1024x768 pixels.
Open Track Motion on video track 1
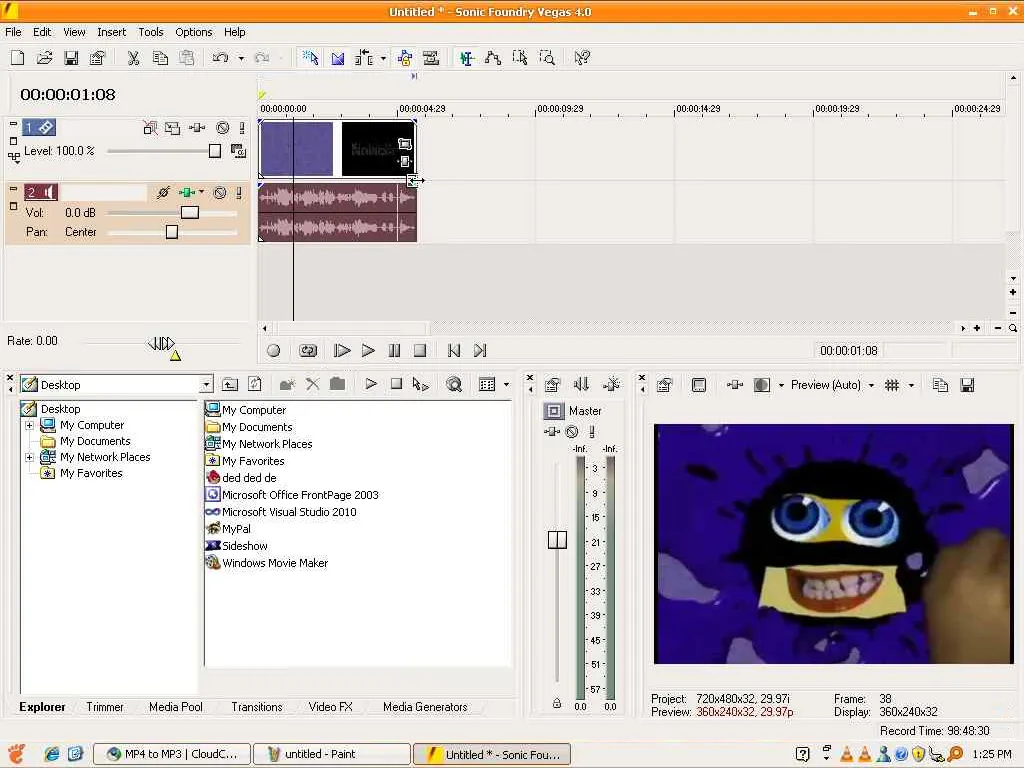(x=172, y=128)
